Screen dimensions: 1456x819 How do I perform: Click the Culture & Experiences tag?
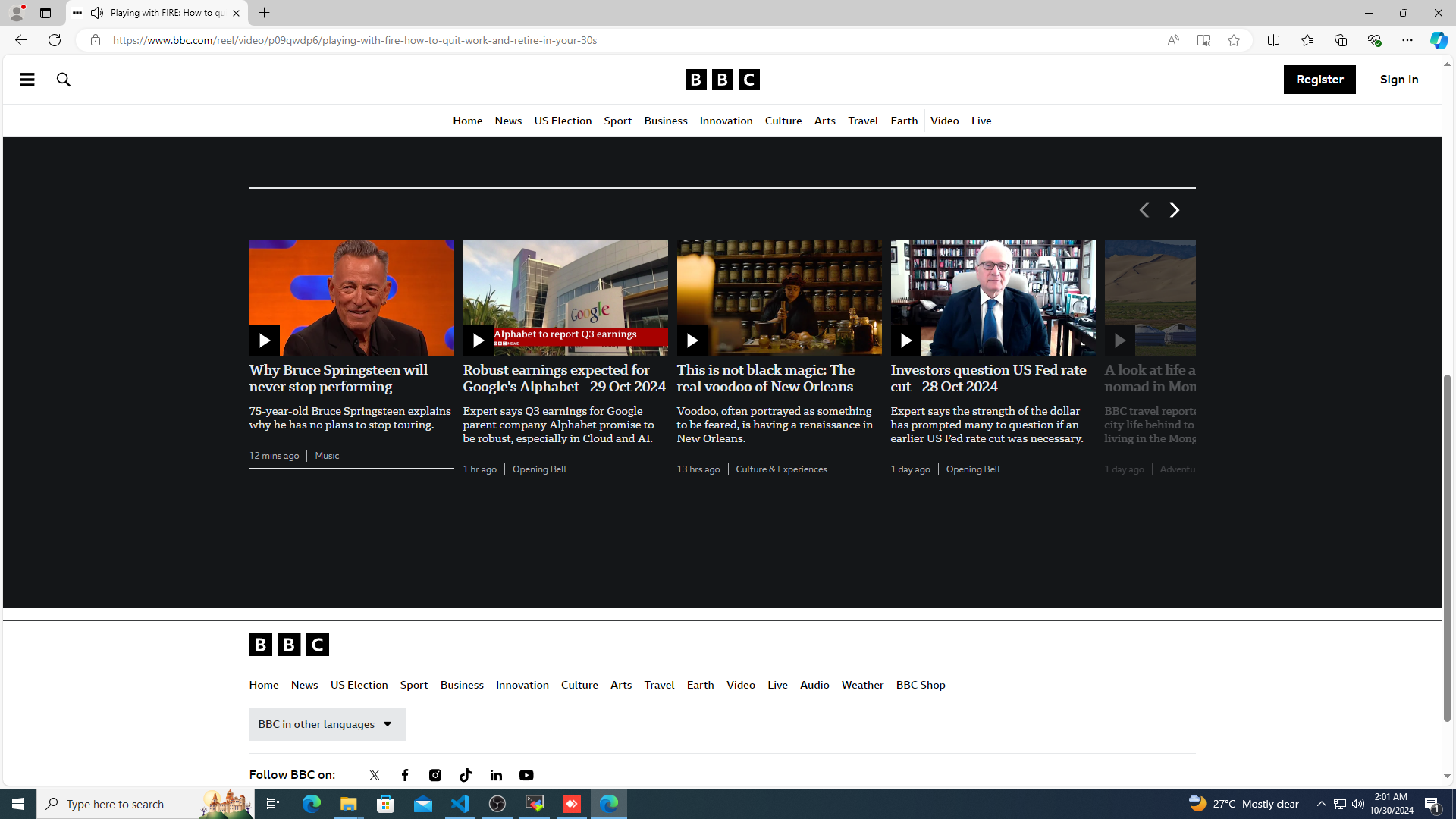[x=781, y=469]
